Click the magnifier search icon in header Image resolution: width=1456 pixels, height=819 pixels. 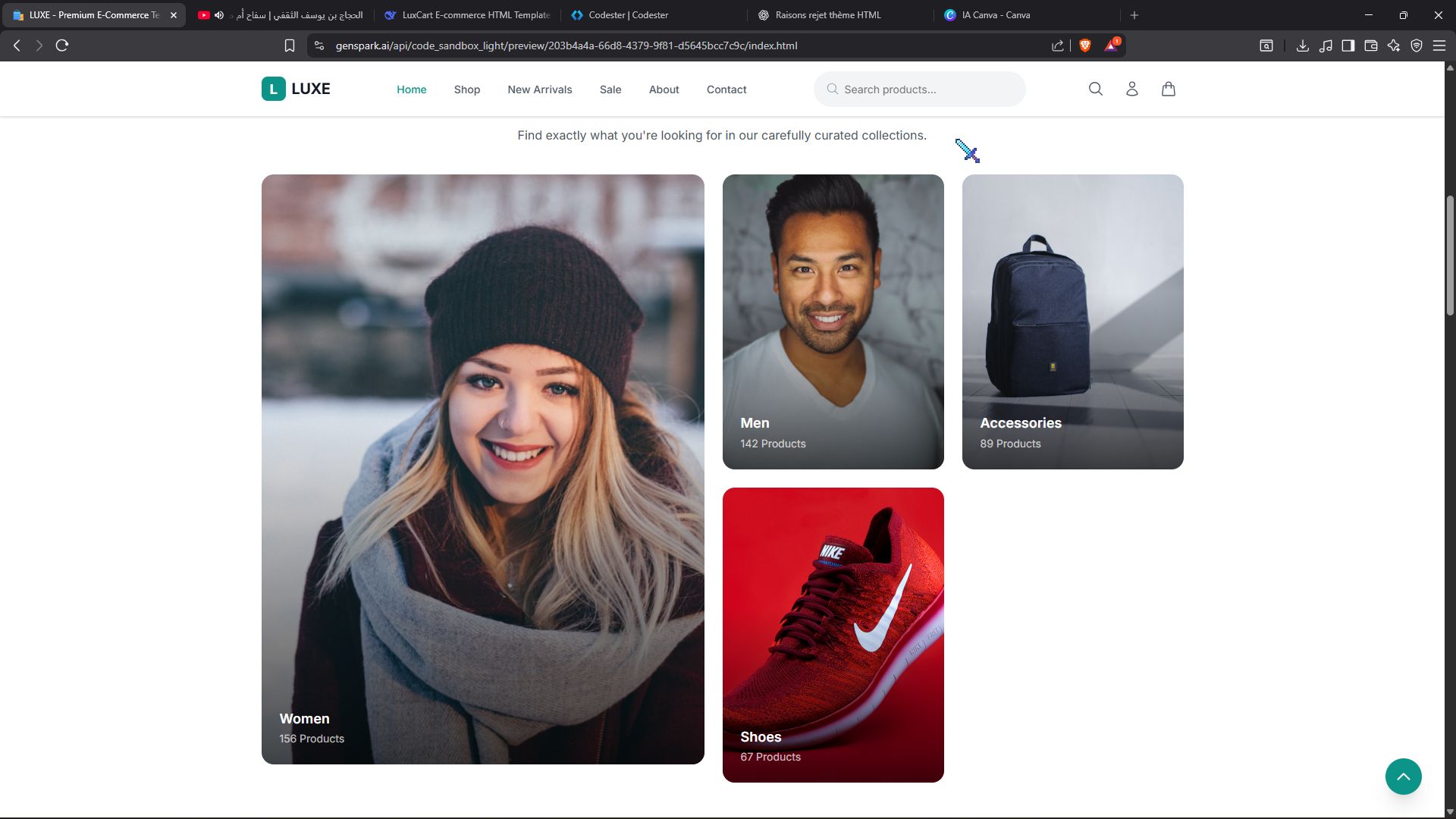[1095, 89]
